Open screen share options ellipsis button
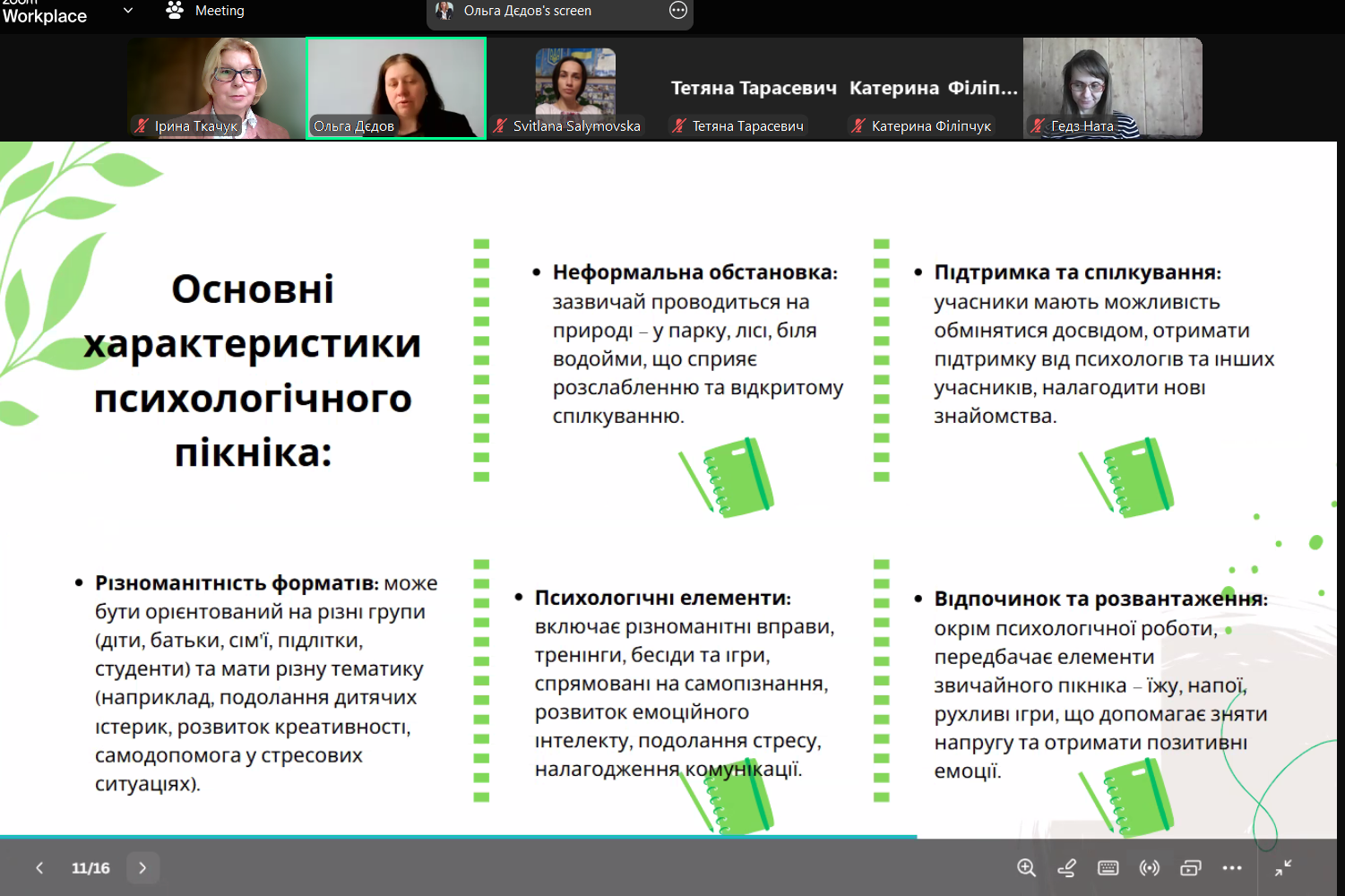The image size is (1345, 896). point(678,11)
